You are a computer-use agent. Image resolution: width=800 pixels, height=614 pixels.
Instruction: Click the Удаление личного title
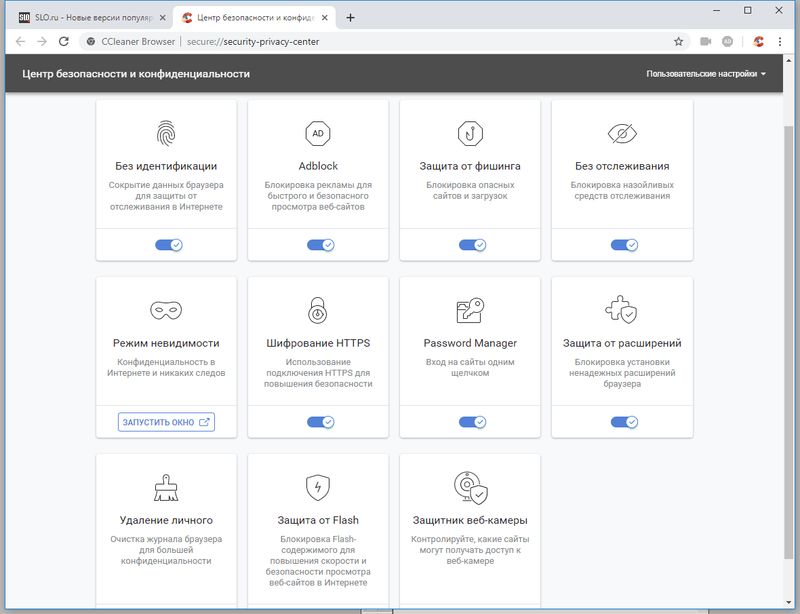click(x=166, y=520)
